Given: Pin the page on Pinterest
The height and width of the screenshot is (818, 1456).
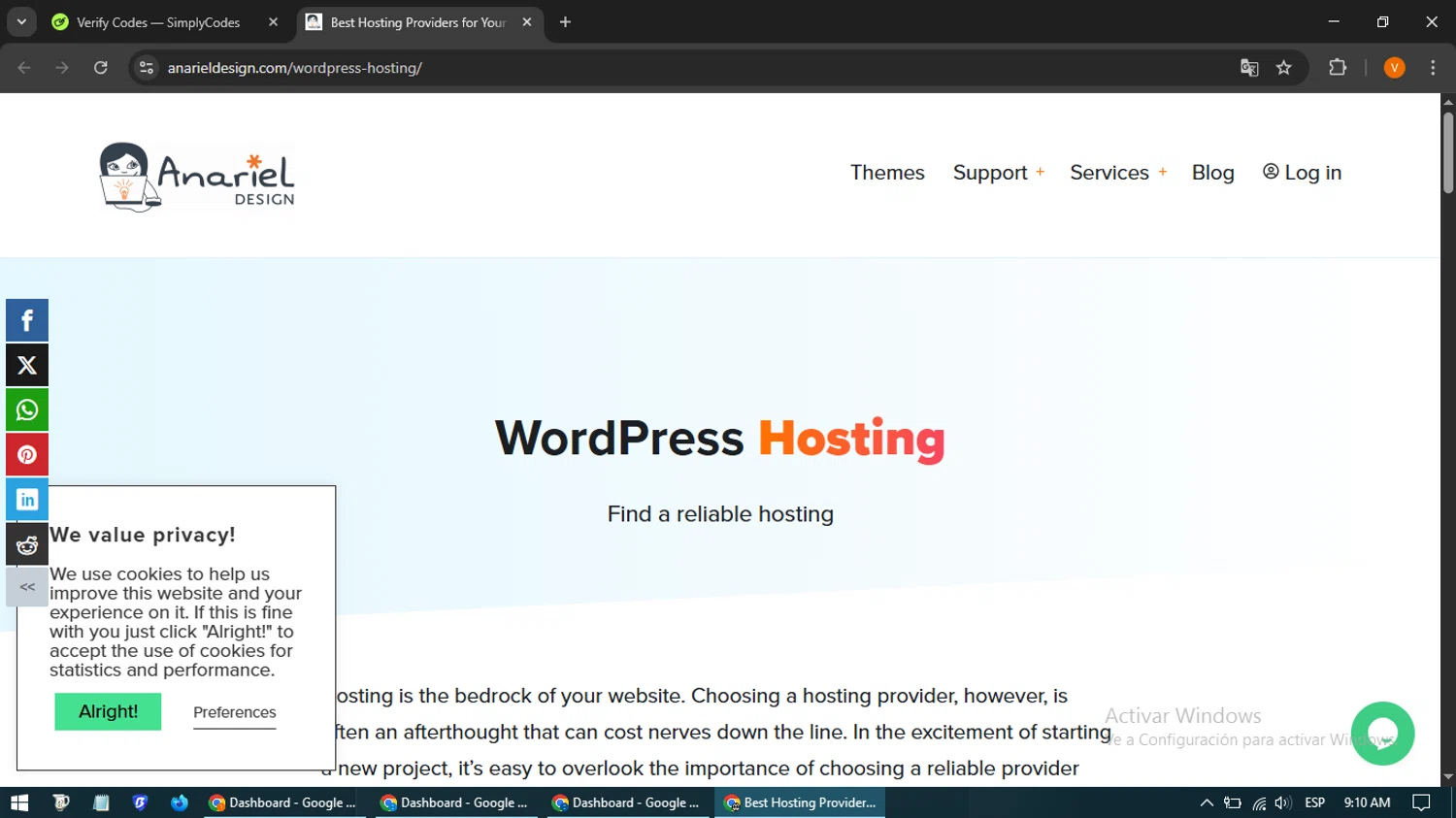Looking at the screenshot, I should click(x=27, y=455).
